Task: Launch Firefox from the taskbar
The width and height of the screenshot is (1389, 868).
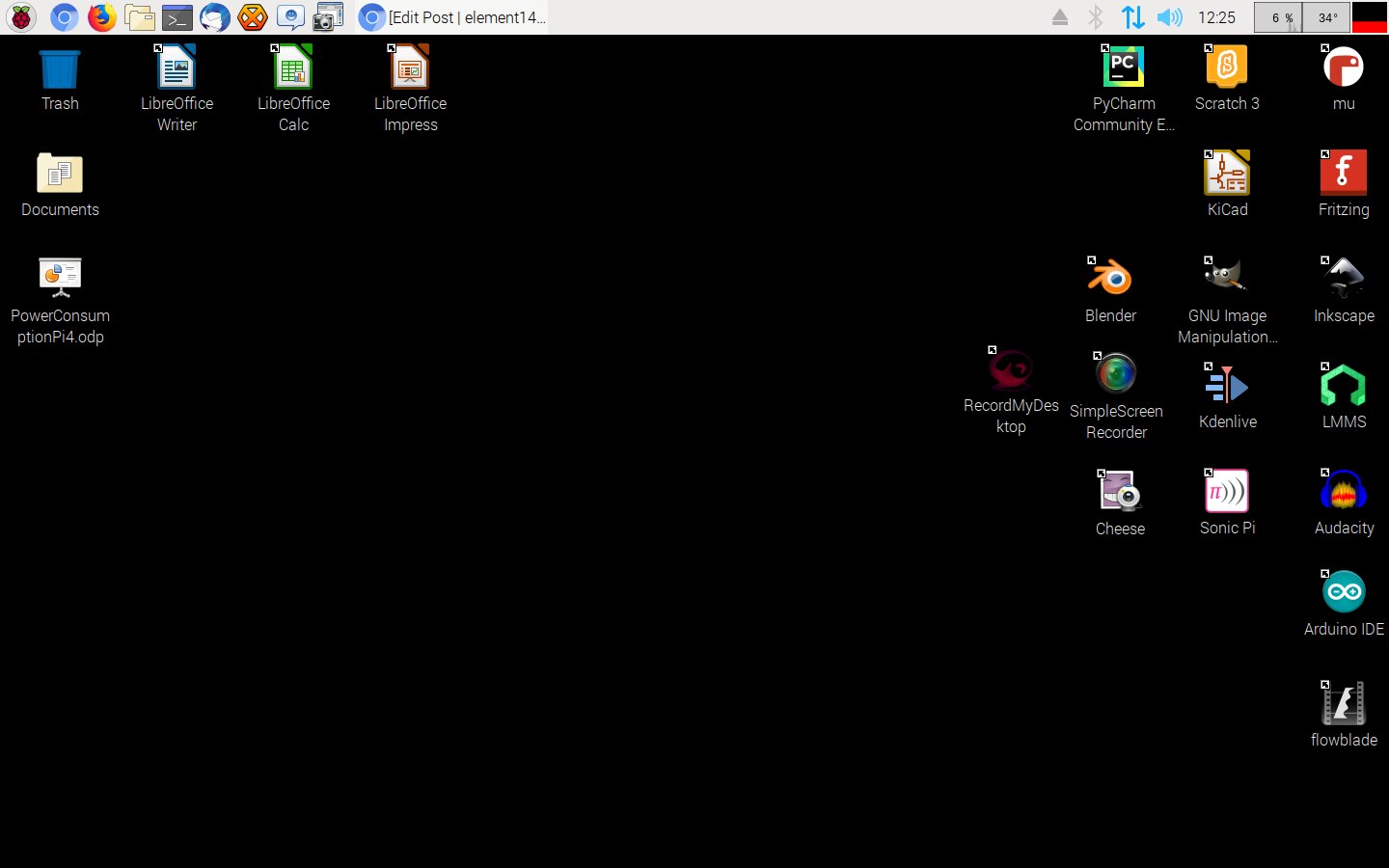Action: coord(101,17)
